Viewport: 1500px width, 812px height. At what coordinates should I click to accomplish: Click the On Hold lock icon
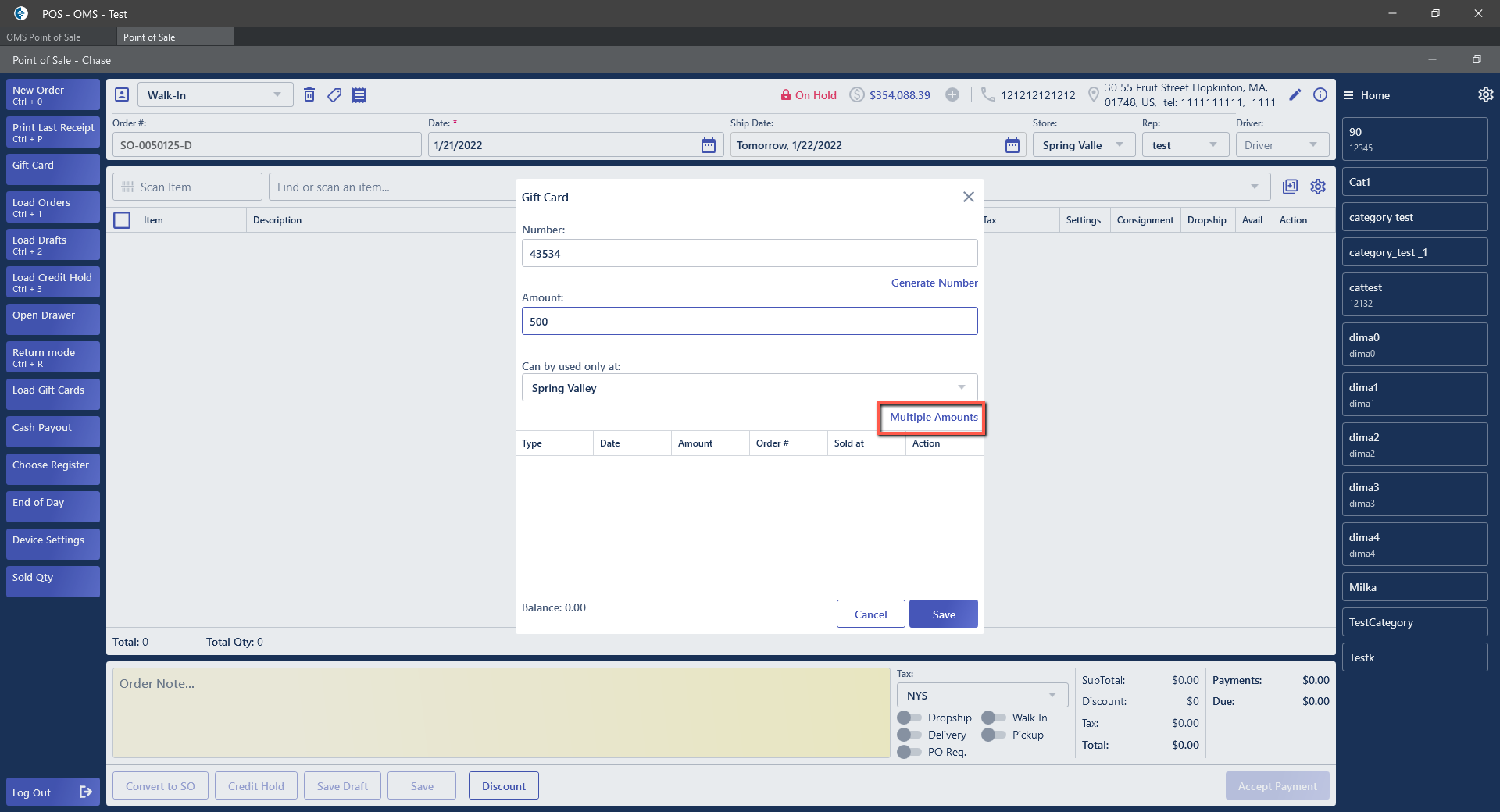tap(786, 95)
